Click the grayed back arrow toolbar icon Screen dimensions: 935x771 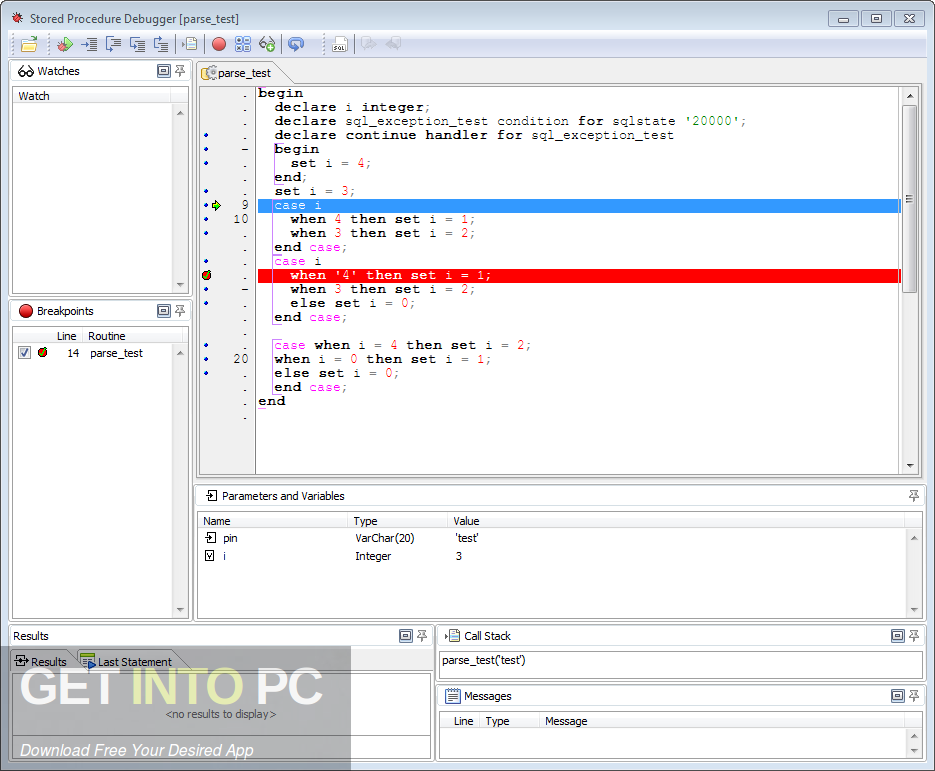point(393,44)
